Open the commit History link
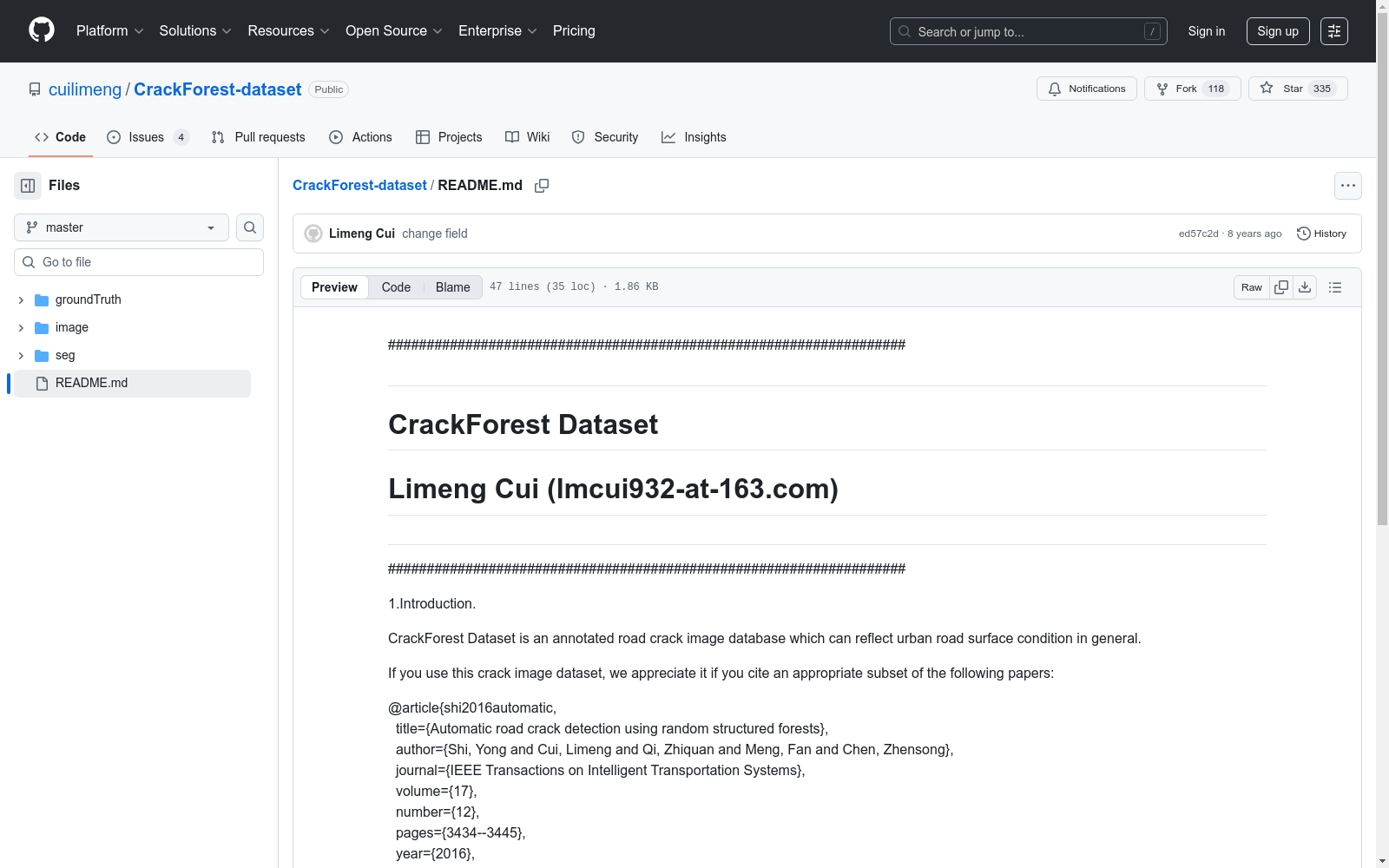Viewport: 1389px width, 868px height. (x=1321, y=233)
